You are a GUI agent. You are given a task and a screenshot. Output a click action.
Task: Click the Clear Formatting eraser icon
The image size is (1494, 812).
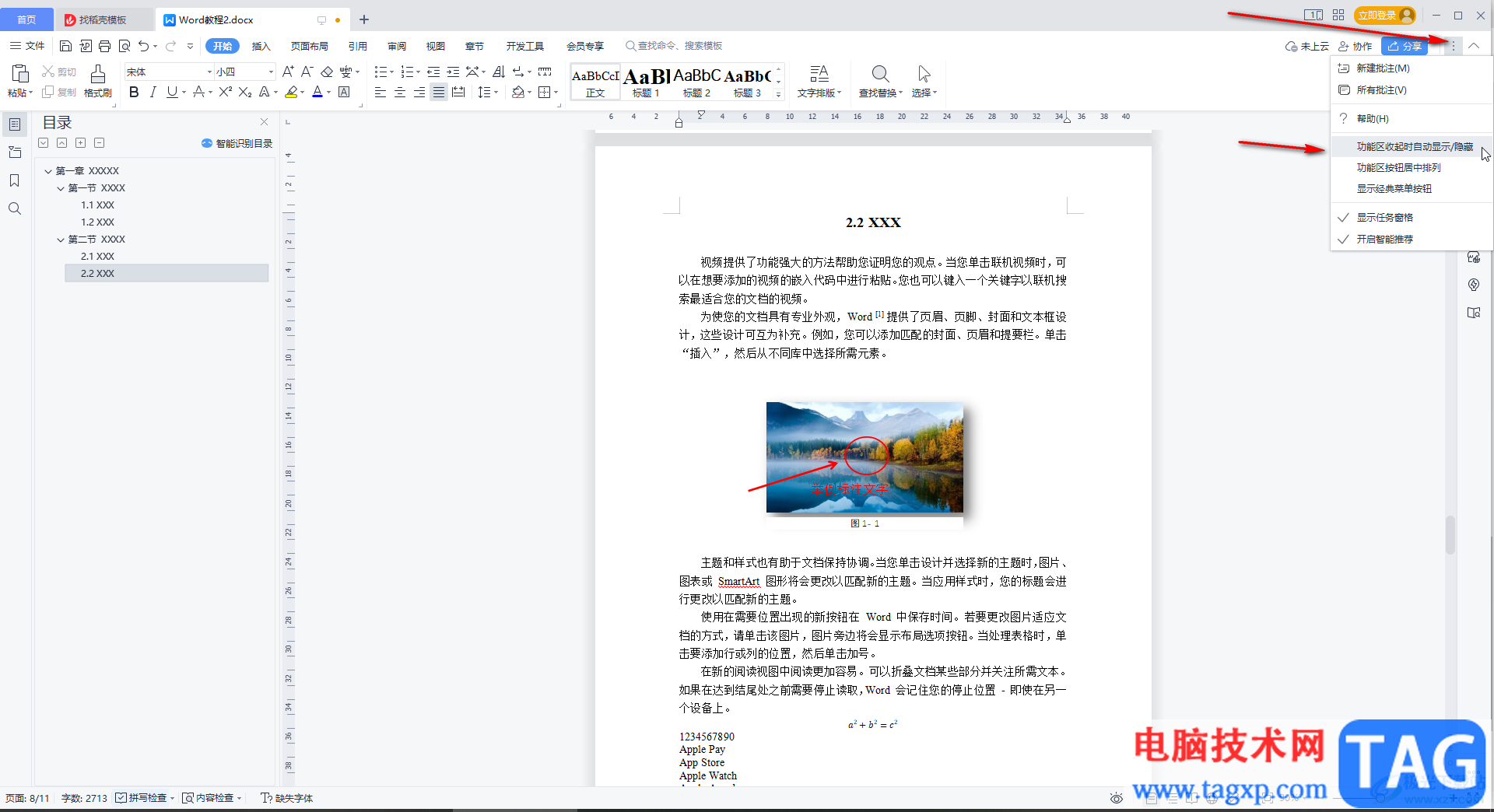(x=327, y=72)
